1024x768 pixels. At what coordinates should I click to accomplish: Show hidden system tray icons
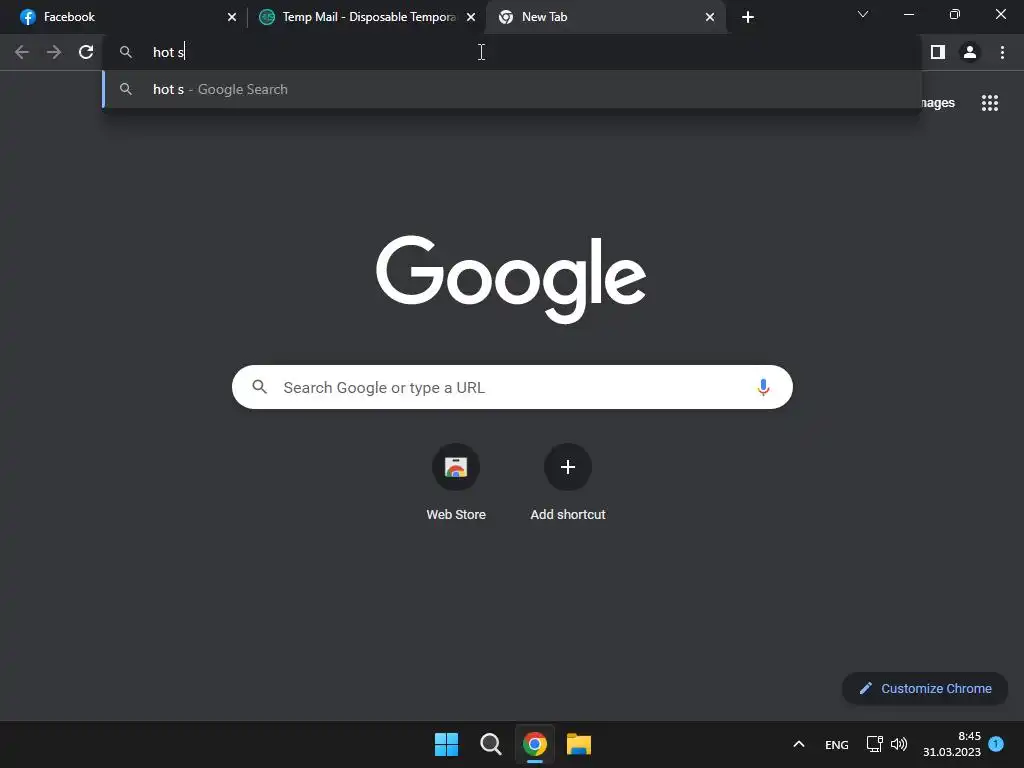[x=799, y=744]
